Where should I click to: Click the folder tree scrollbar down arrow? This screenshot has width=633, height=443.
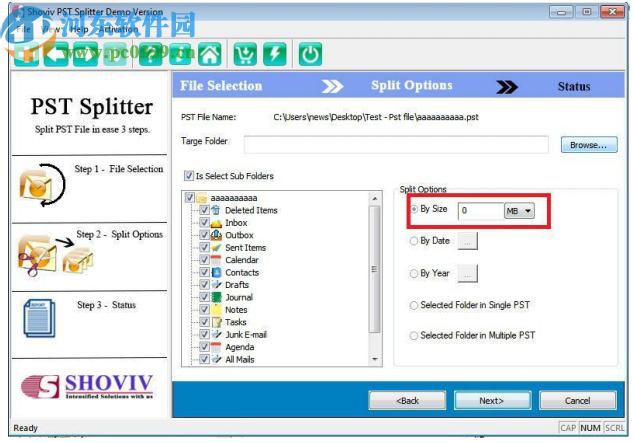pos(375,359)
